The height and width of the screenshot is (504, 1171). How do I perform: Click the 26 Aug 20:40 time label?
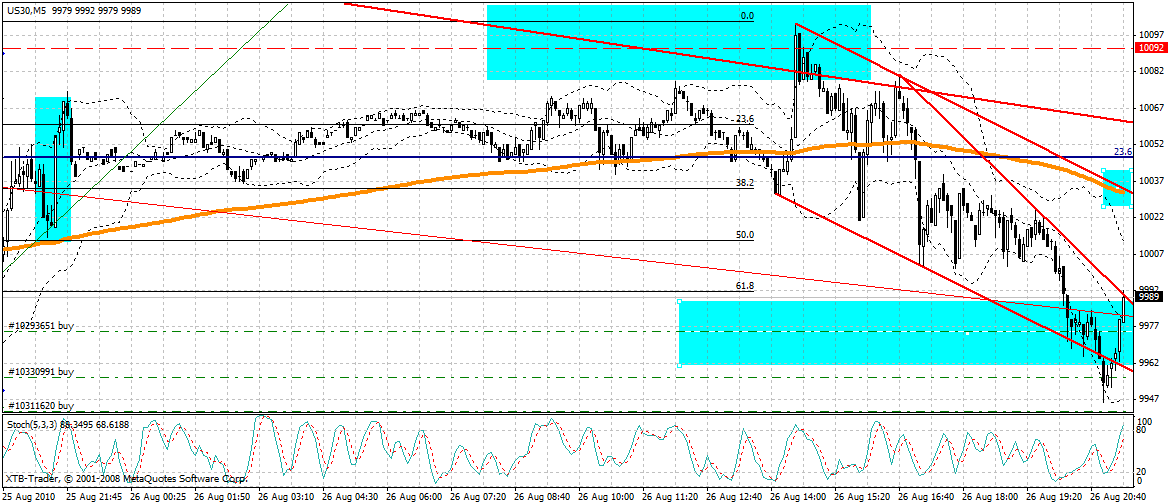click(1118, 496)
